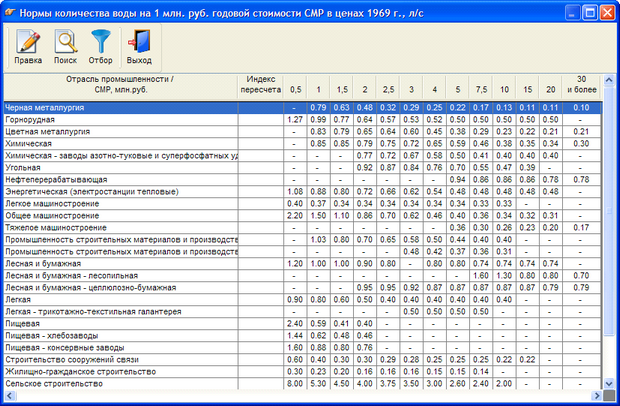Viewport: 620px width, 406px height.
Task: Select Жилищно-гражданское строительство row
Action: [x=302, y=372]
